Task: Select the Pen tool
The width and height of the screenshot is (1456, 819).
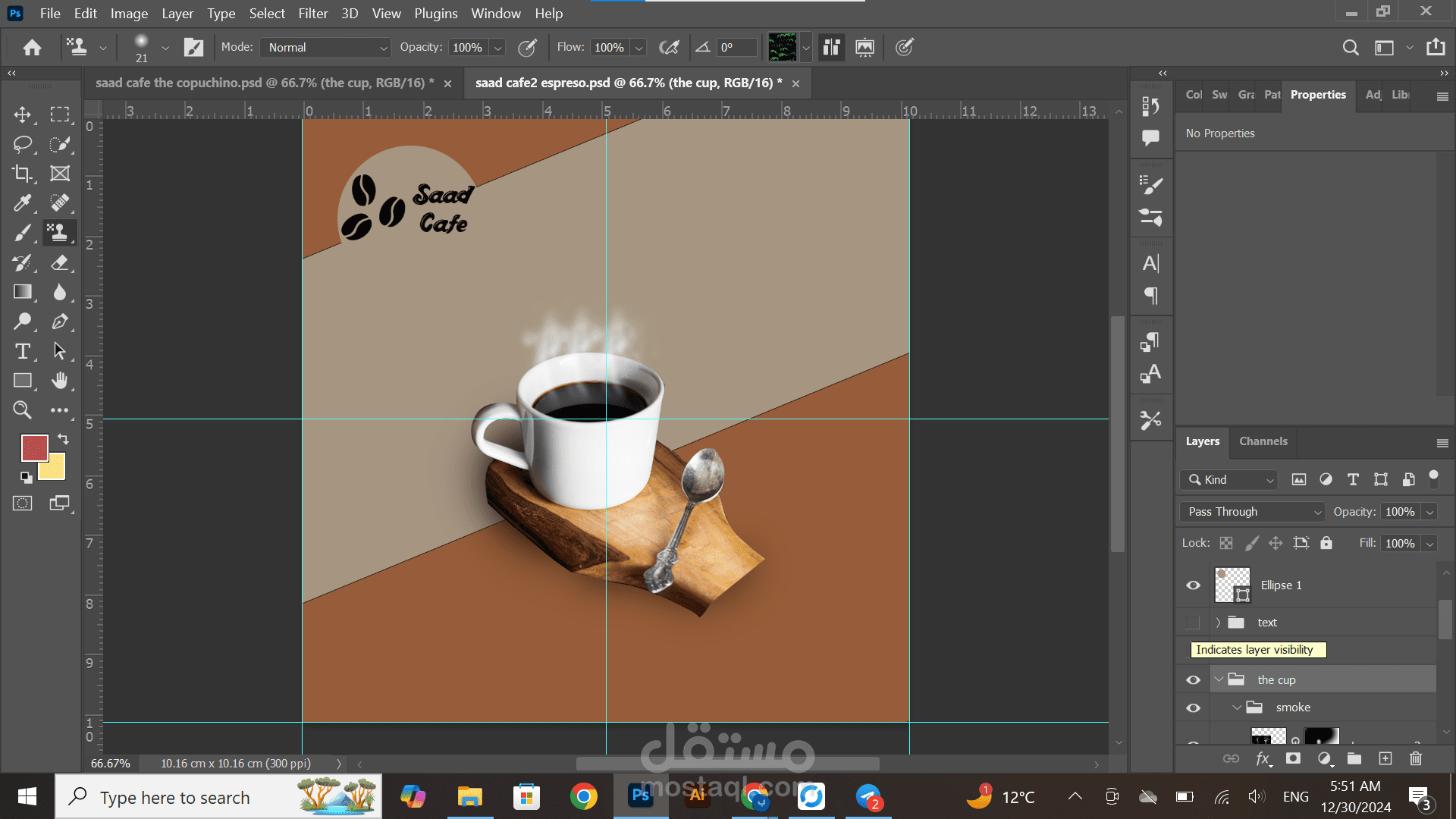Action: pos(60,322)
